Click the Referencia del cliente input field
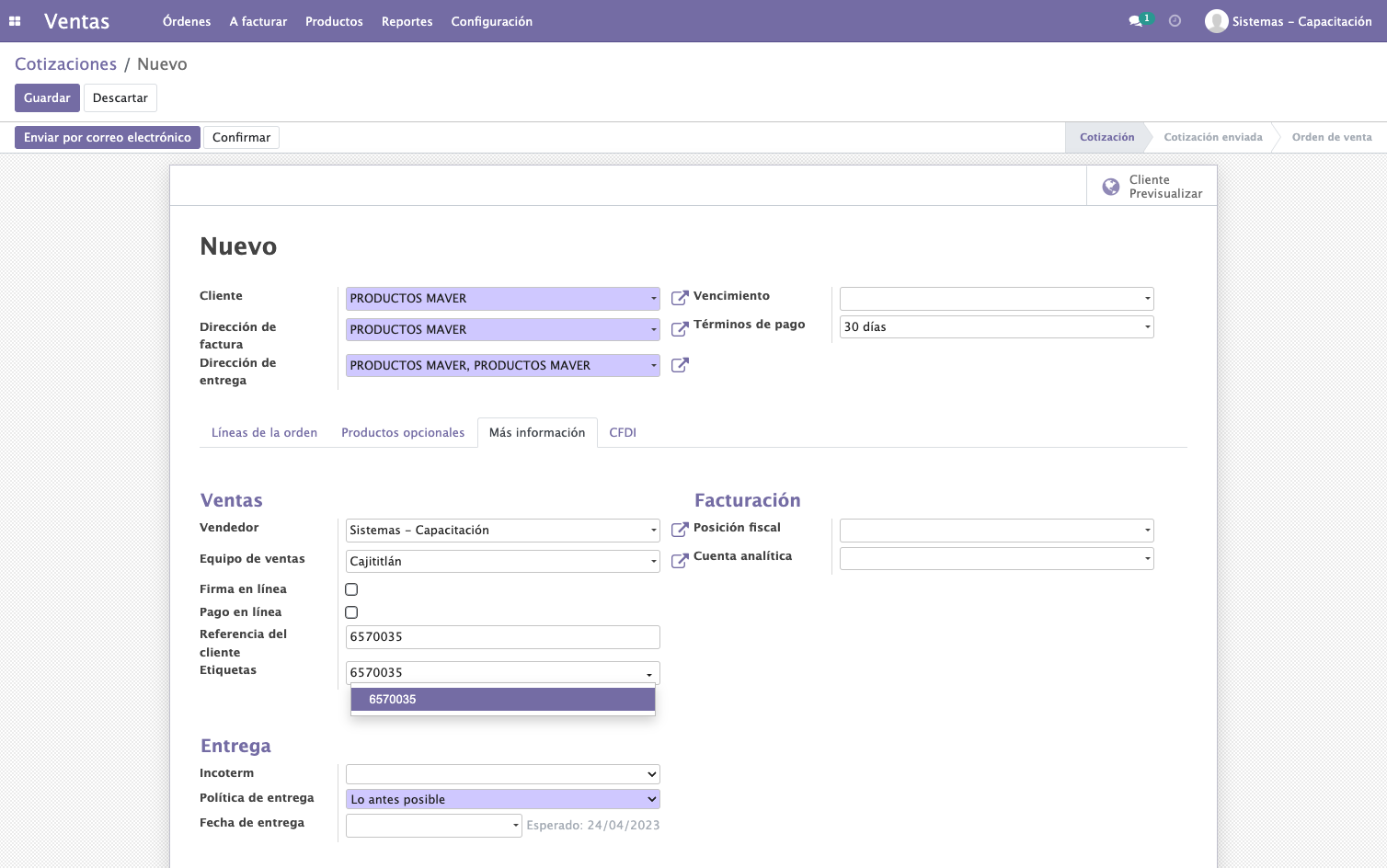 (x=503, y=636)
